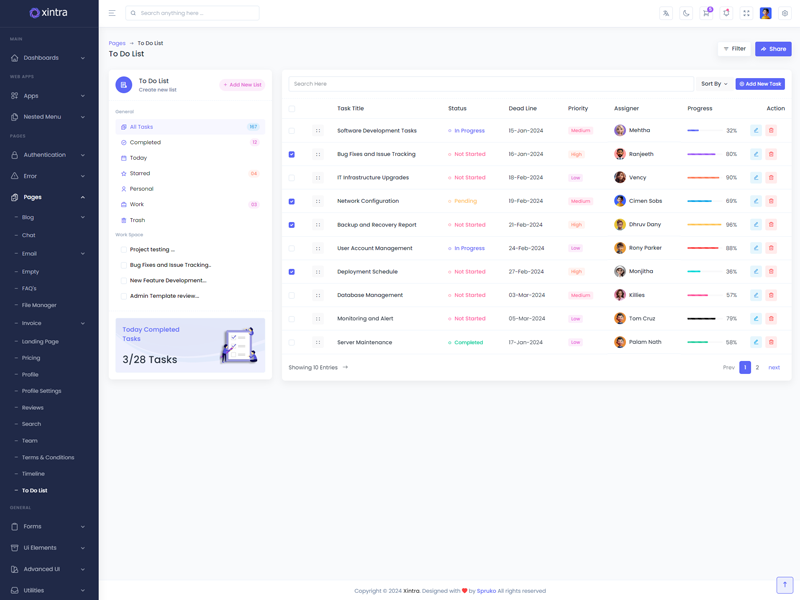Viewport: 800px width, 600px height.
Task: Open settings gear icon in header
Action: point(785,13)
